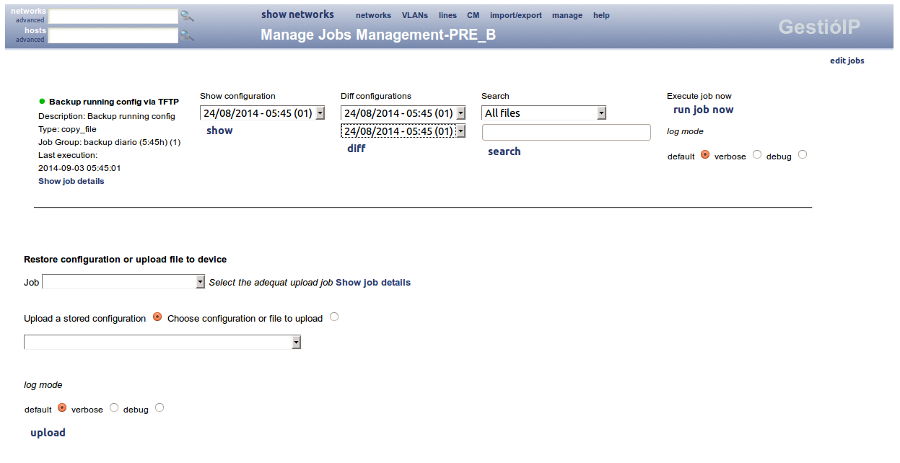The width and height of the screenshot is (900, 463).
Task: Open the Search All files dropdown
Action: click(x=544, y=113)
